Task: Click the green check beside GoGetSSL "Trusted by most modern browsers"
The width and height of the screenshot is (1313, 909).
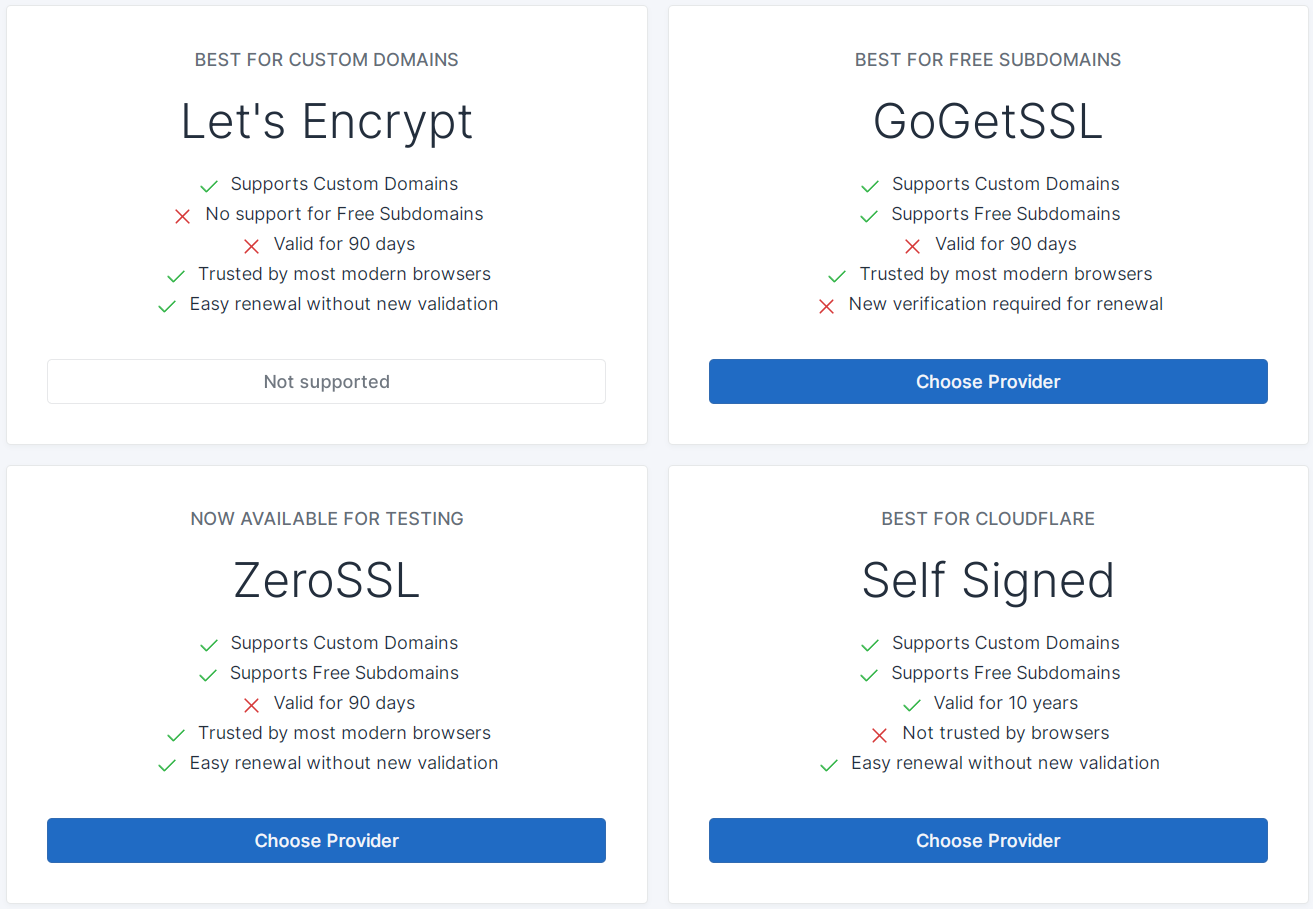Action: [x=837, y=276]
